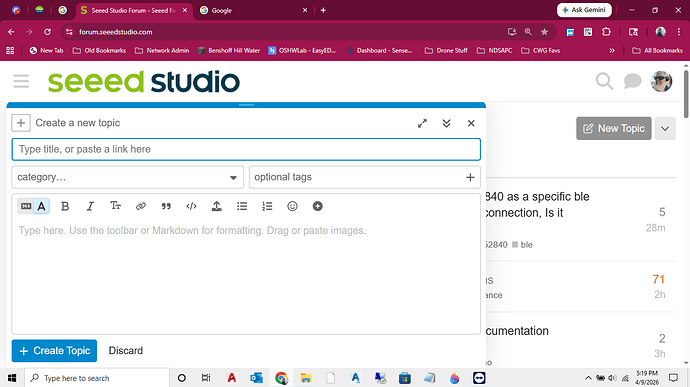Open the Windows notification center
The height and width of the screenshot is (387, 690).
point(673,378)
